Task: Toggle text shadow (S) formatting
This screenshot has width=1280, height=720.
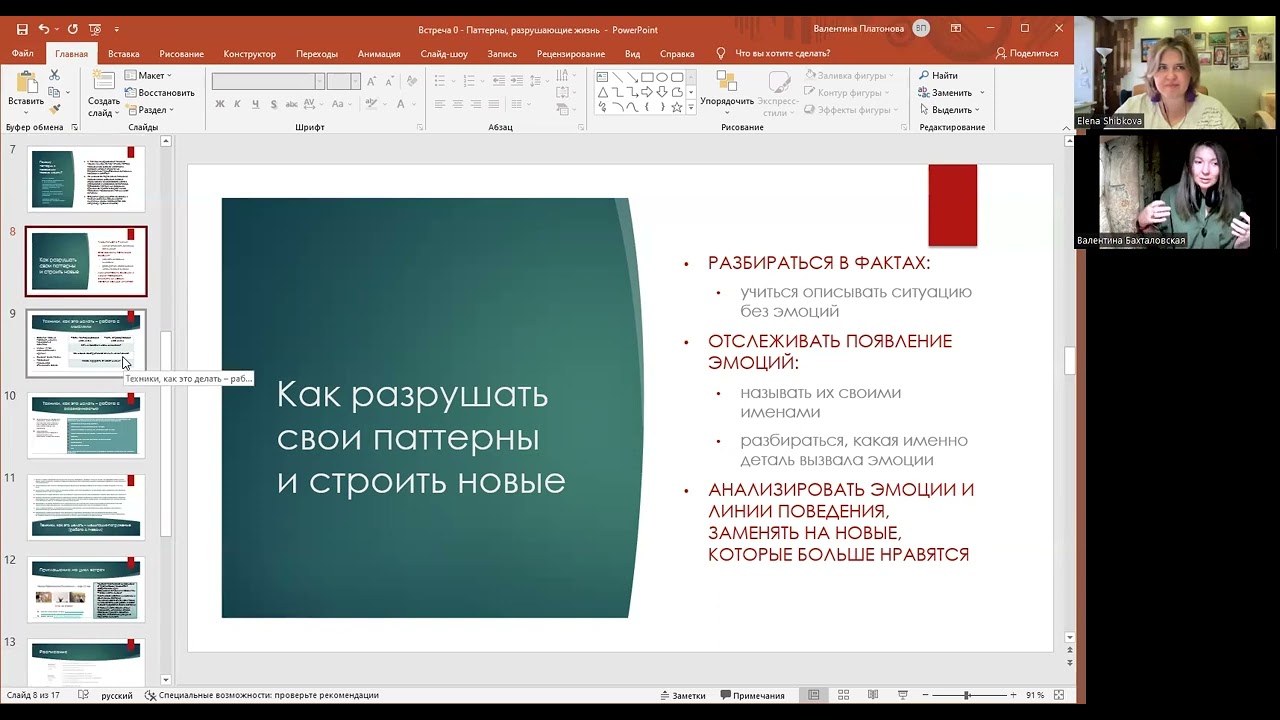Action: 274,104
